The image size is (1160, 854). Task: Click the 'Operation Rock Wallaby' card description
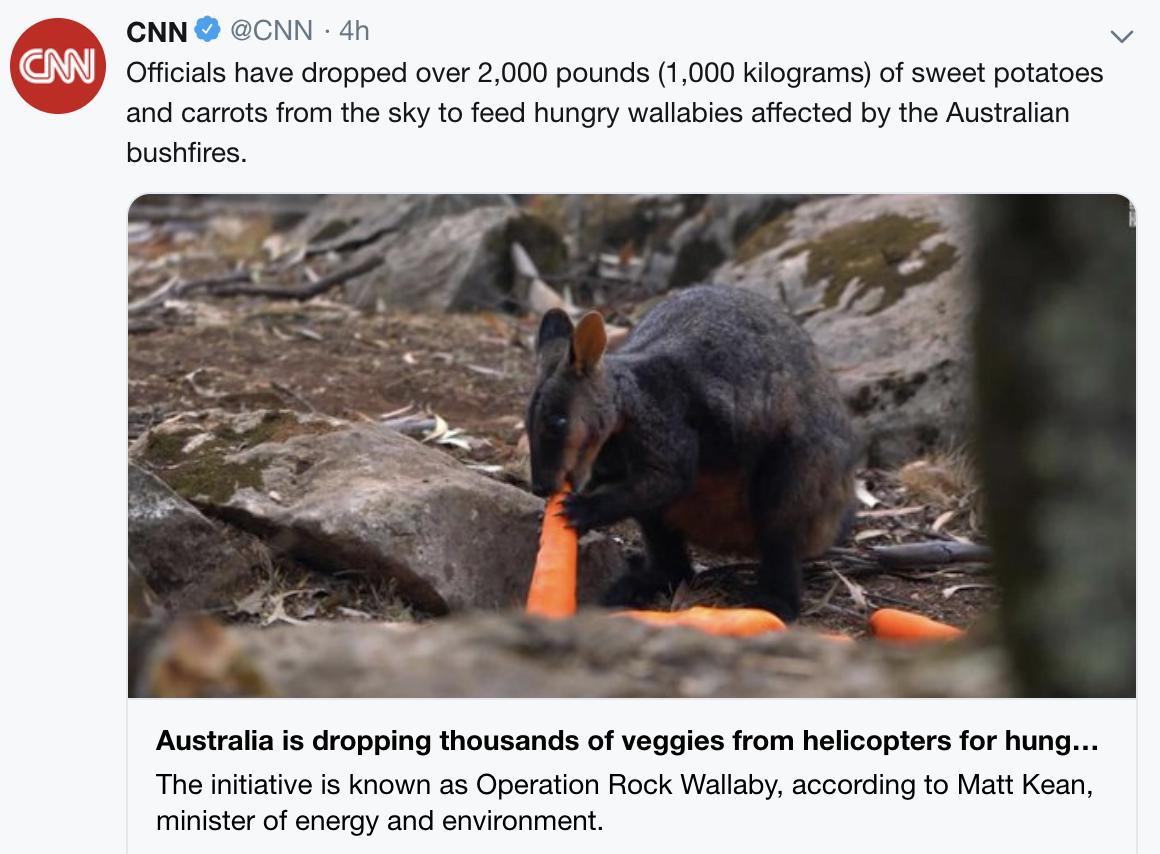(624, 802)
